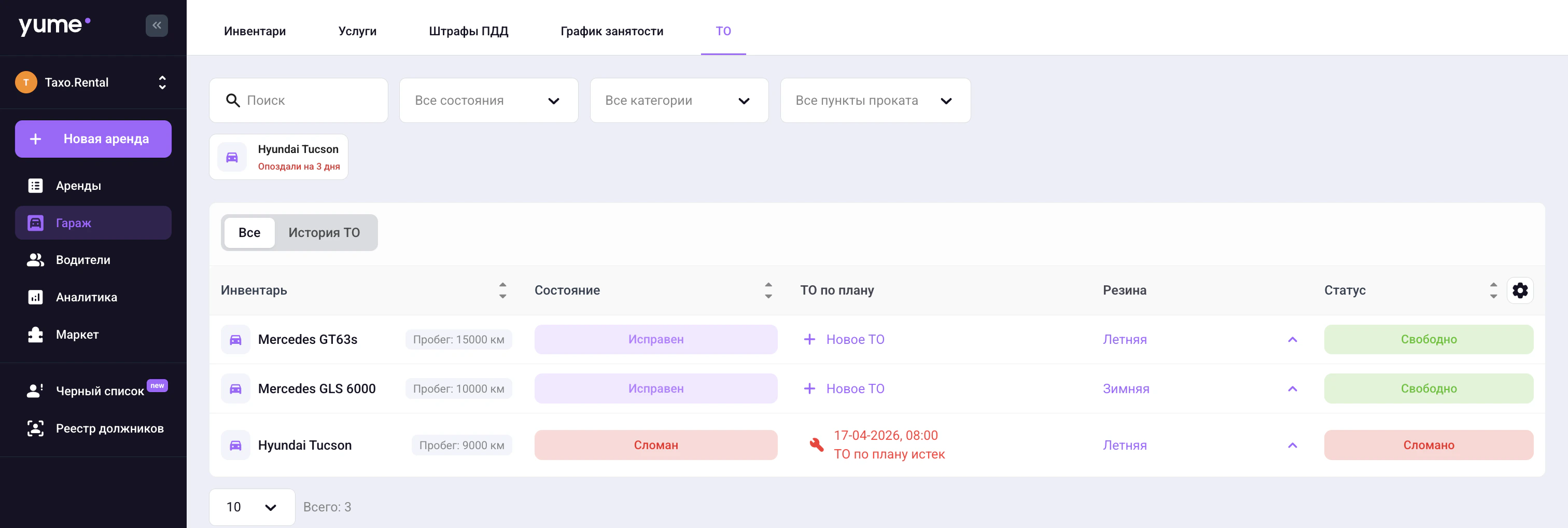Collapse the sidebar with double-chevron icon
Viewport: 1568px width, 528px height.
157,25
